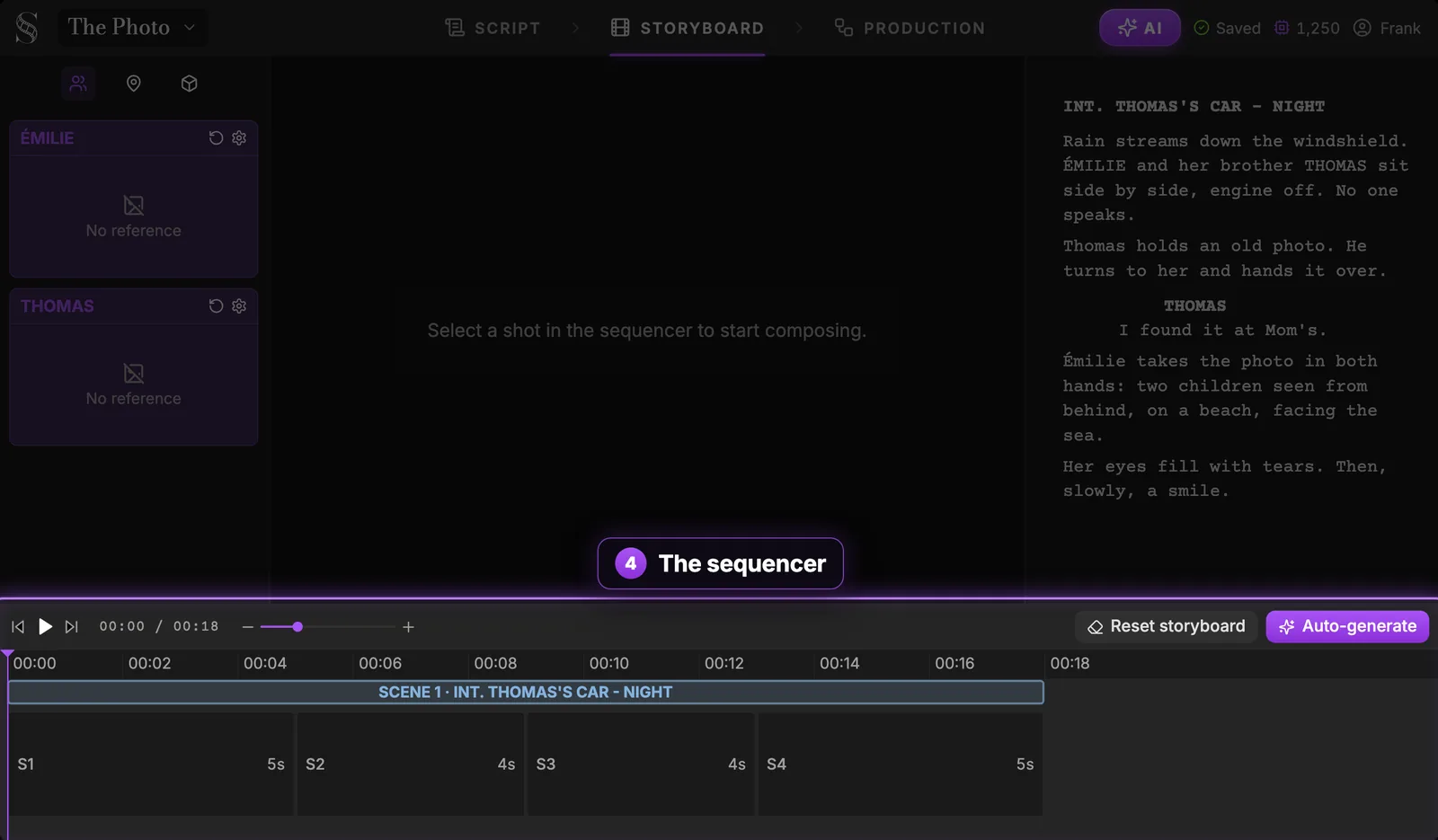Image resolution: width=1438 pixels, height=840 pixels.
Task: Open the Locations pin icon
Action: (134, 84)
